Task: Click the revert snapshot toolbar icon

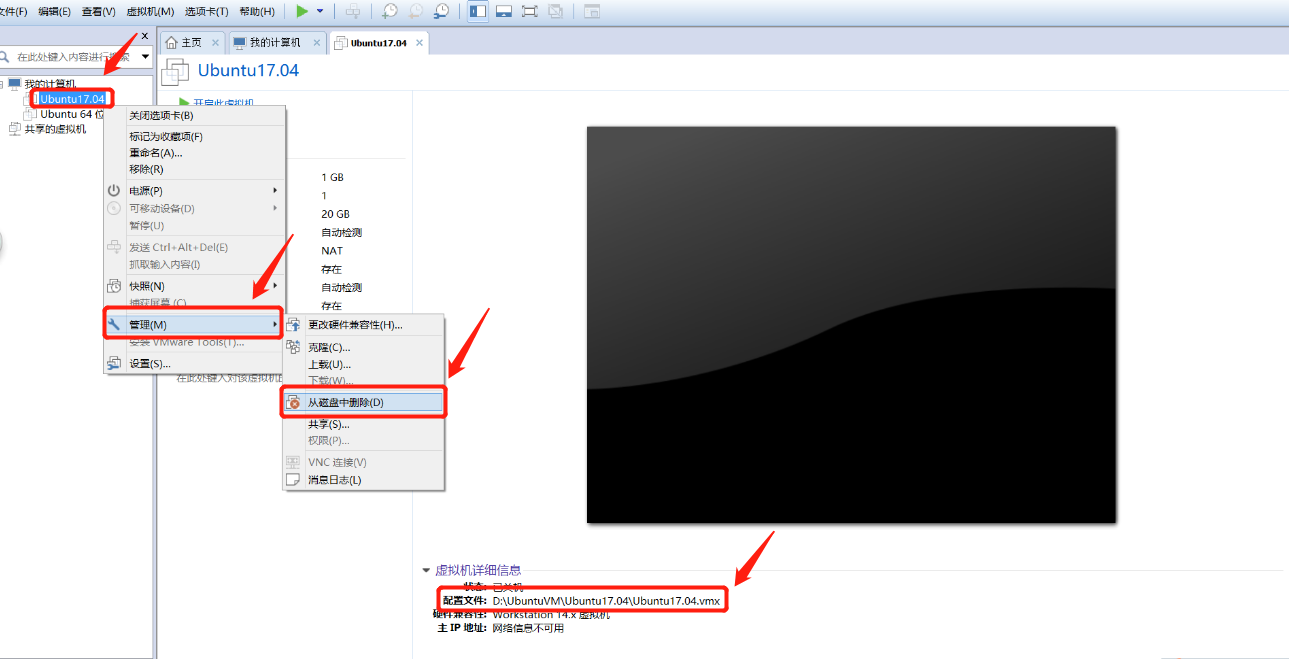Action: [415, 11]
